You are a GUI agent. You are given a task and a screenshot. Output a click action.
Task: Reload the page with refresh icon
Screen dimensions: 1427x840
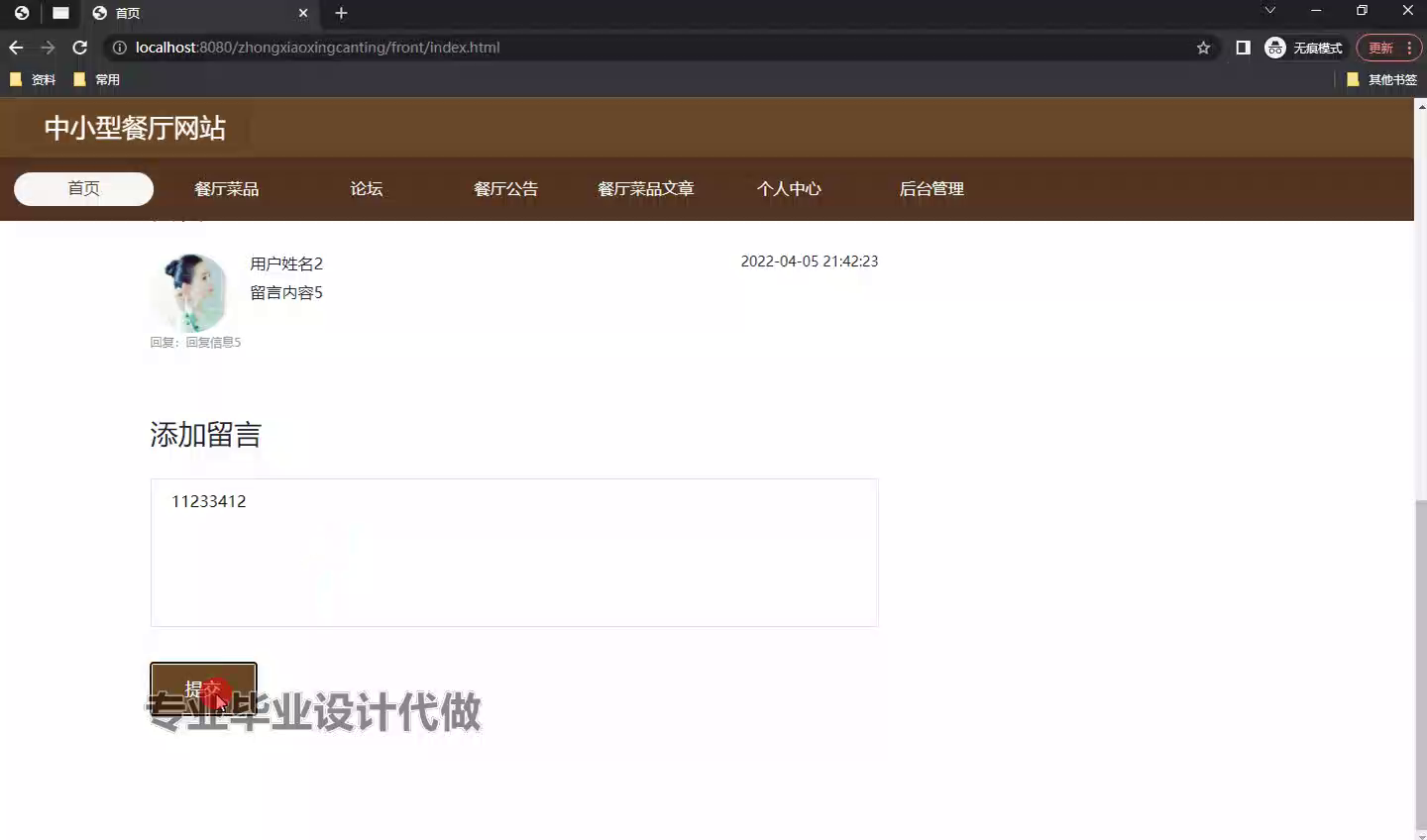click(80, 48)
